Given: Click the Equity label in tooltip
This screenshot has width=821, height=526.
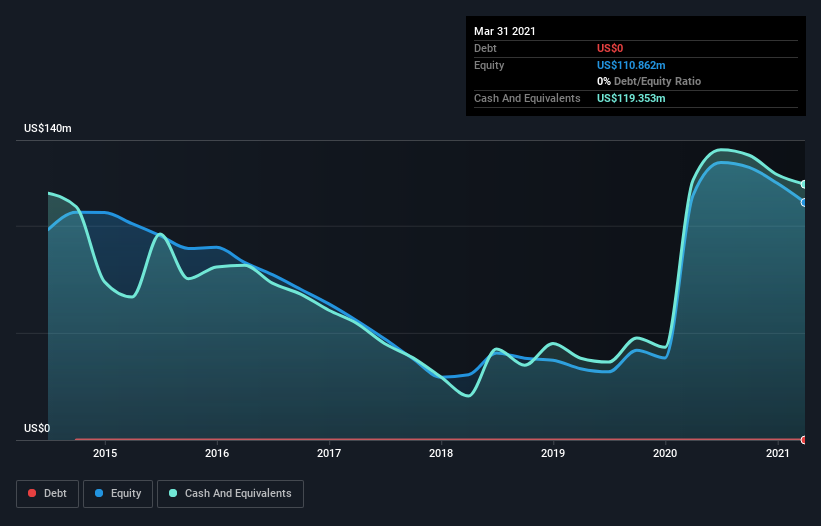Looking at the screenshot, I should pos(489,65).
